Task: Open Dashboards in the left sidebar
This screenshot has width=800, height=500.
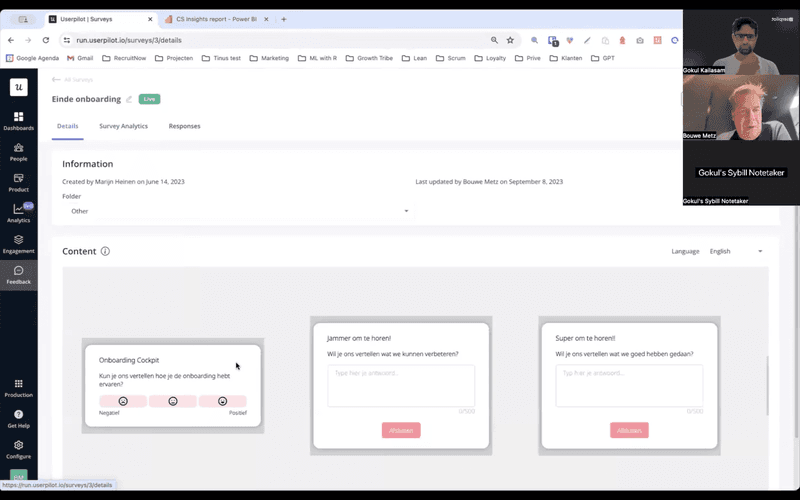Action: click(18, 118)
